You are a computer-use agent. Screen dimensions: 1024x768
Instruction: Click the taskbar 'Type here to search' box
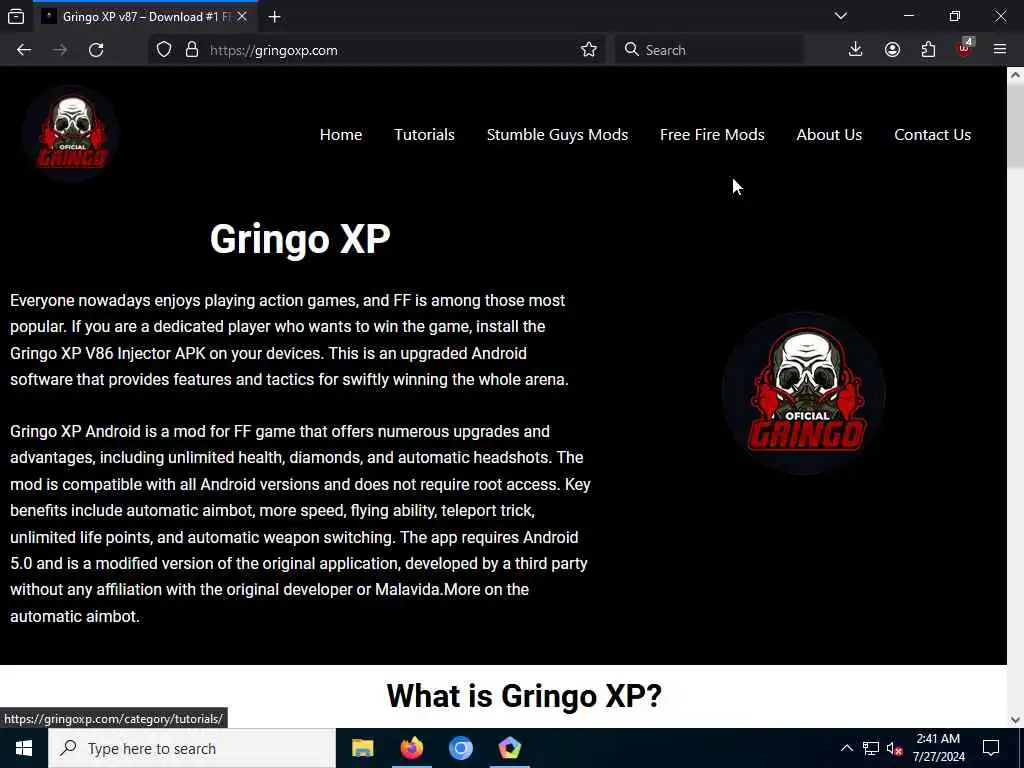click(x=192, y=748)
